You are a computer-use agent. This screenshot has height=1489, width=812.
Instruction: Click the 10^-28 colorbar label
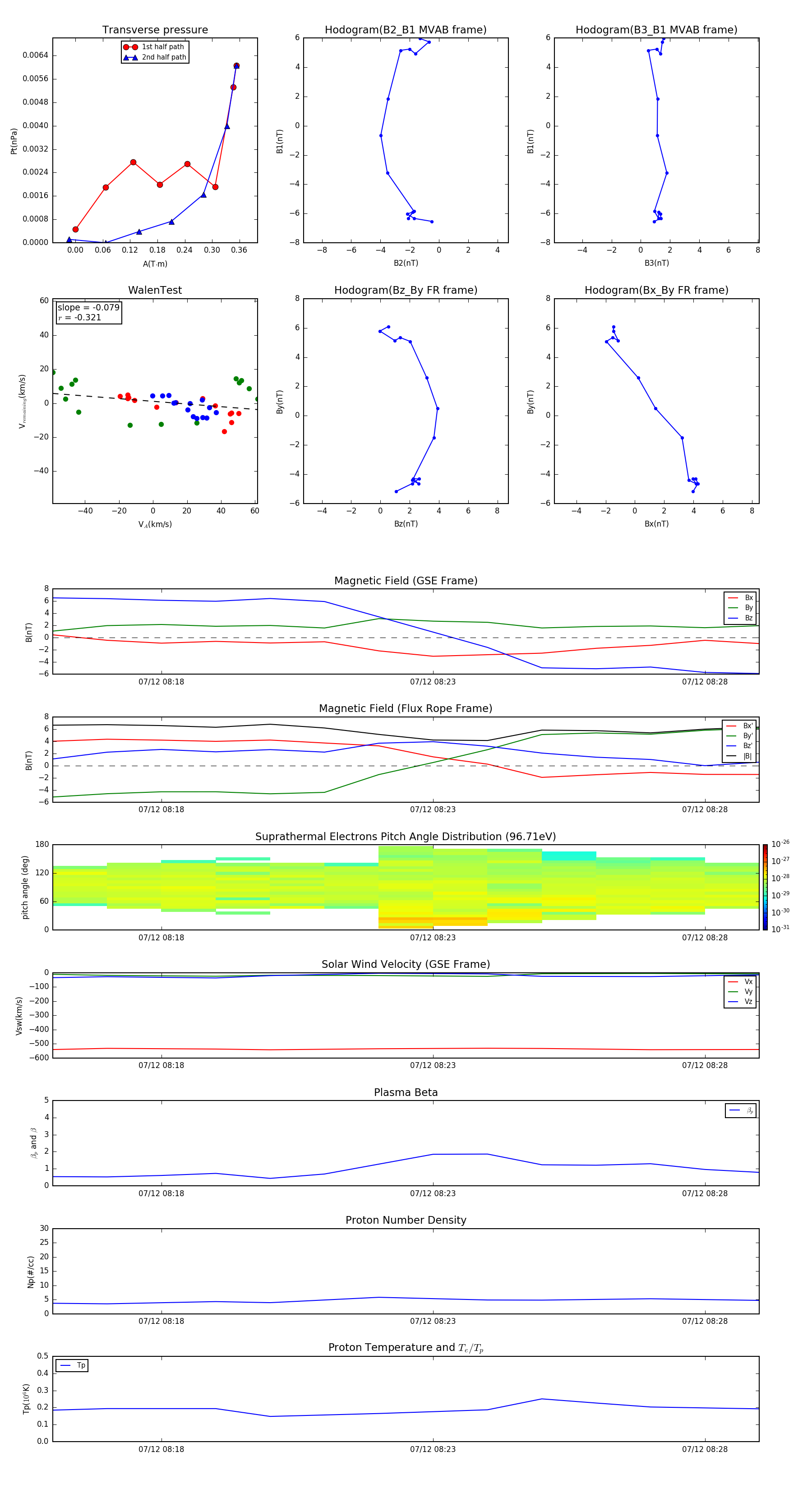point(780,878)
